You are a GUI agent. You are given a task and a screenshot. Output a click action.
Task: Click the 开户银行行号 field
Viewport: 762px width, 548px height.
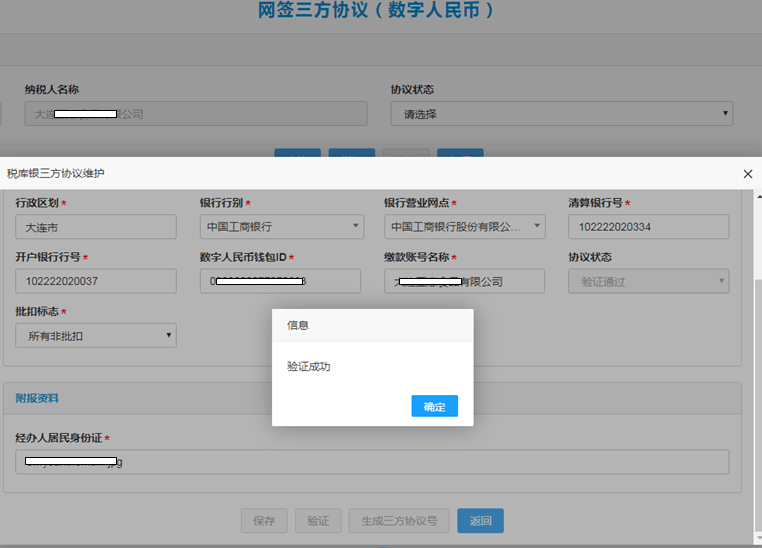click(x=96, y=281)
